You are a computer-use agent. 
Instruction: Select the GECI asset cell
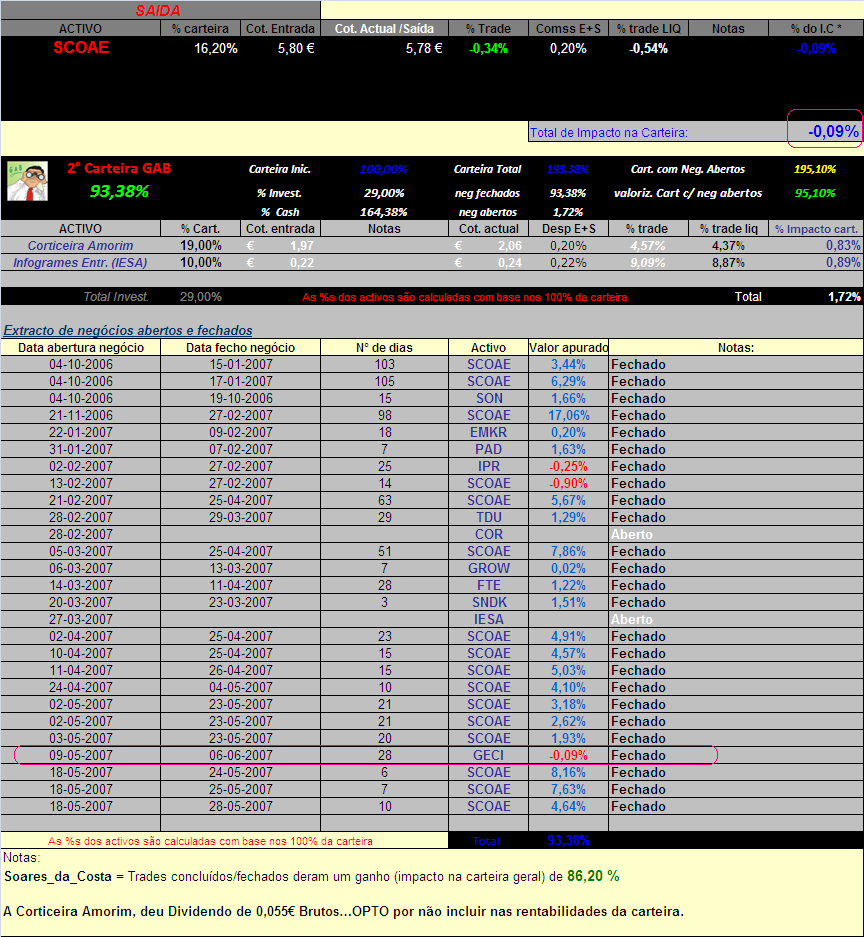[488, 755]
